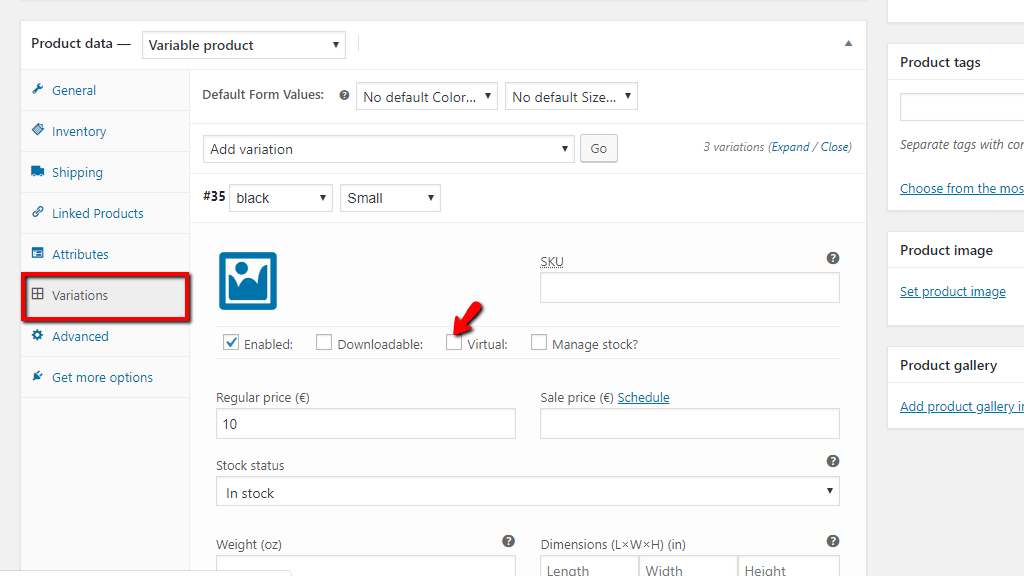
Task: Click the Width dimension field
Action: [688, 566]
